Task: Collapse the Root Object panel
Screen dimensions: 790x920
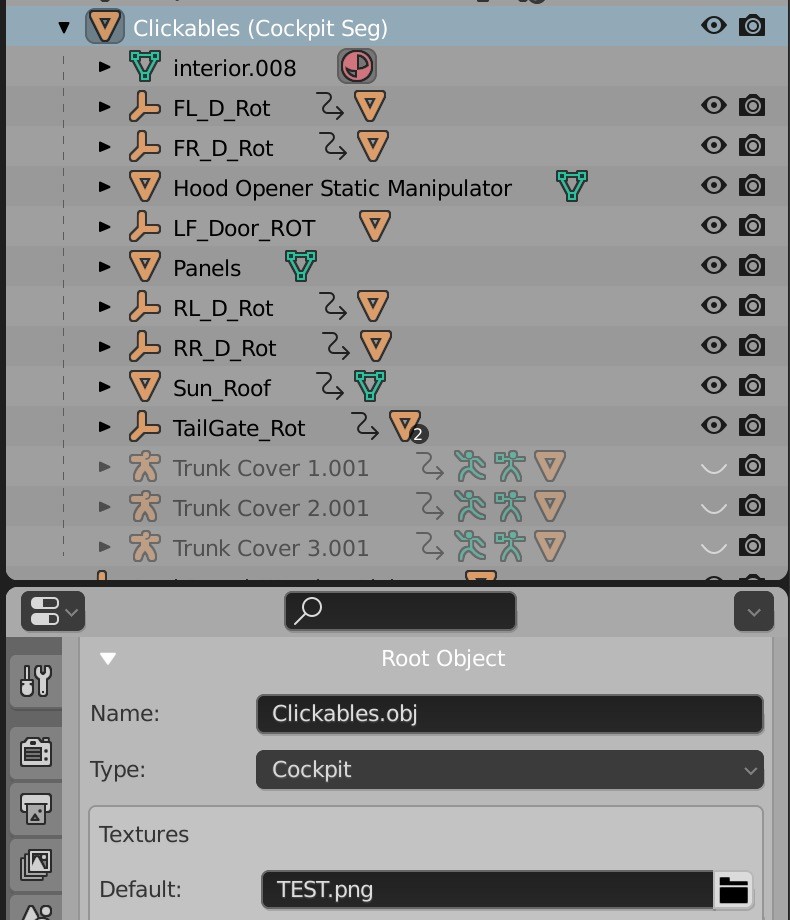Action: pyautogui.click(x=108, y=658)
